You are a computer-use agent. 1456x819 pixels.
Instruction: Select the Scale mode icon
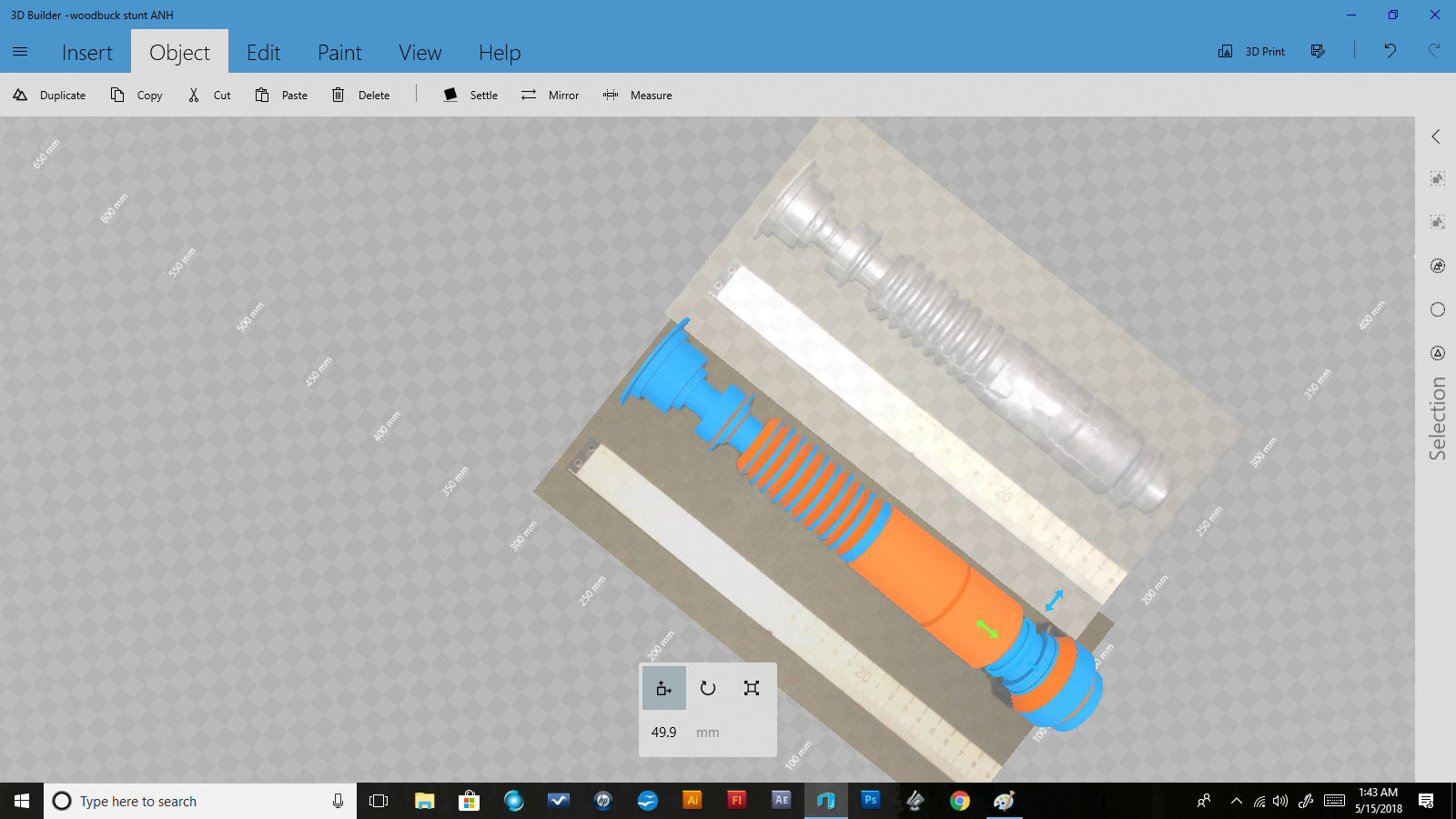[752, 688]
